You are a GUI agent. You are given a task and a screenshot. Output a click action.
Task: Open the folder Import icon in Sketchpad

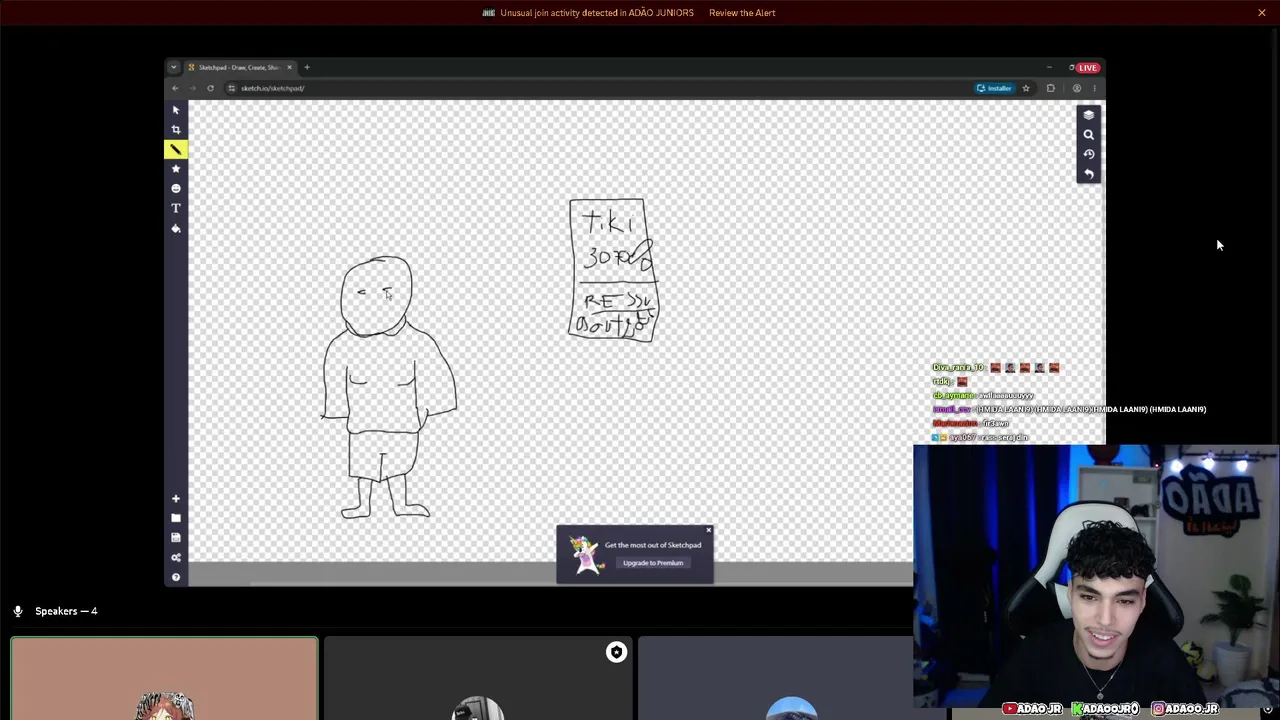pyautogui.click(x=176, y=518)
